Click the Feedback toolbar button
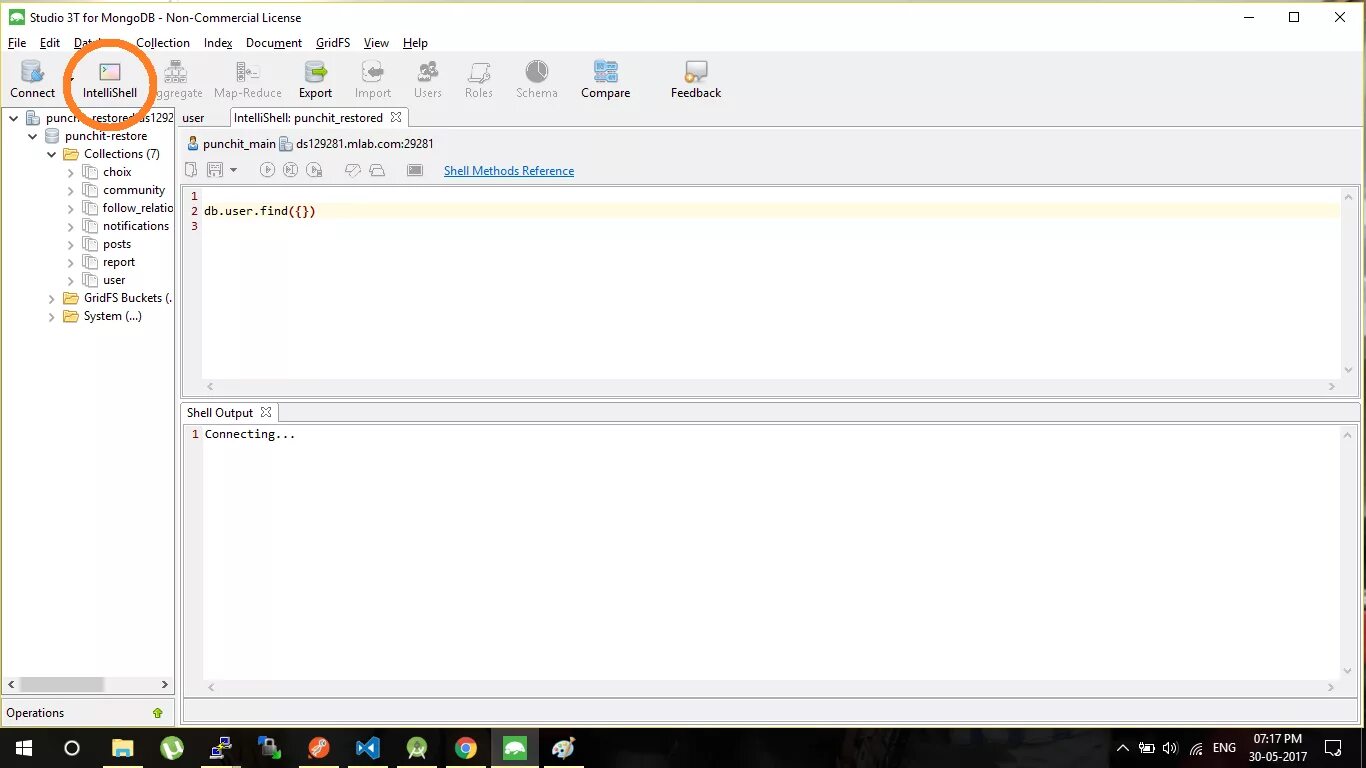Screen dimensions: 1366x768 click(696, 79)
